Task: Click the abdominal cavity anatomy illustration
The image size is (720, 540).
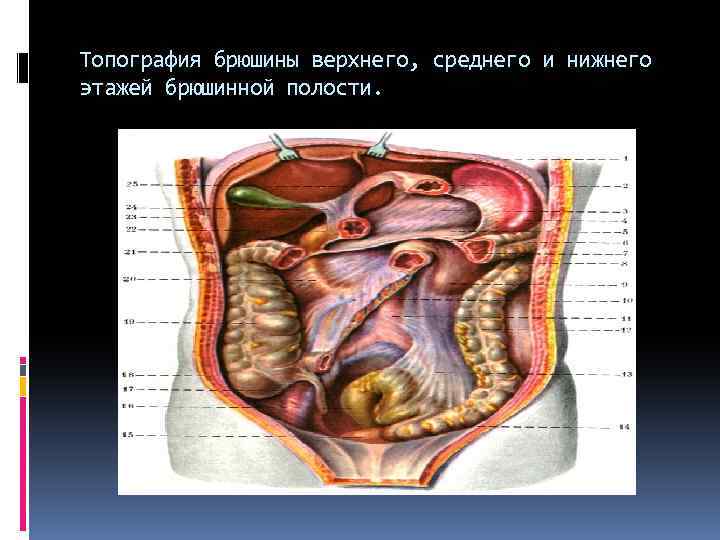Action: click(x=377, y=312)
